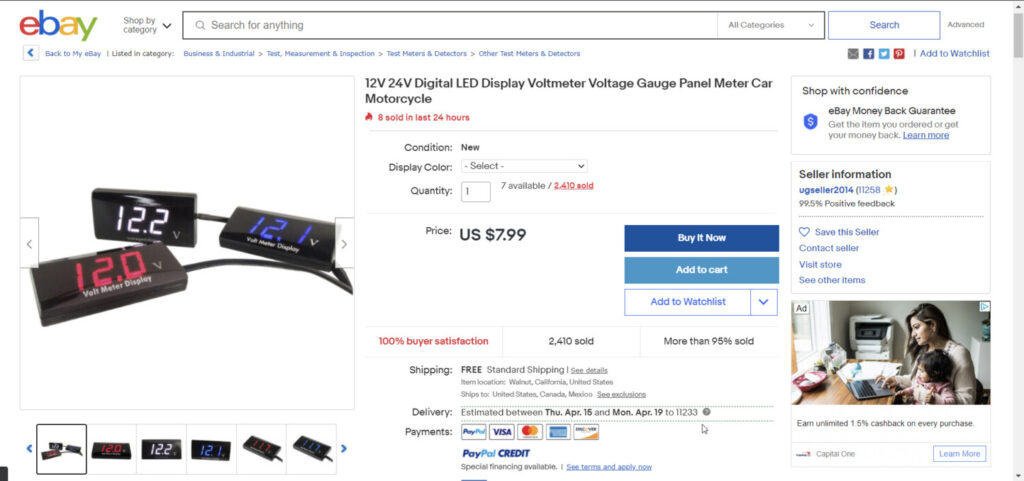Pin this item on Pinterest
The width and height of the screenshot is (1024, 481).
[x=899, y=54]
